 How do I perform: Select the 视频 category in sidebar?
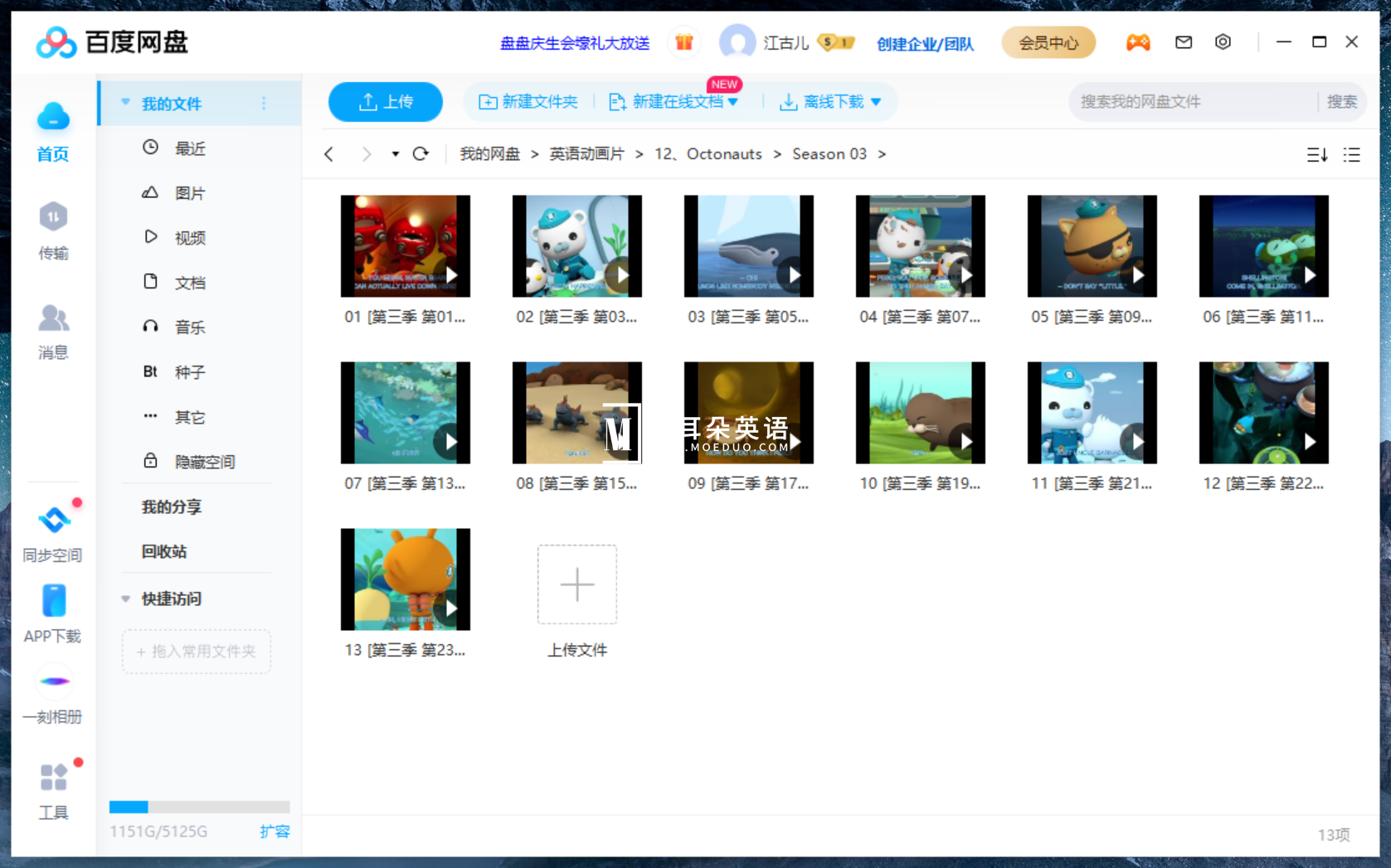(189, 237)
